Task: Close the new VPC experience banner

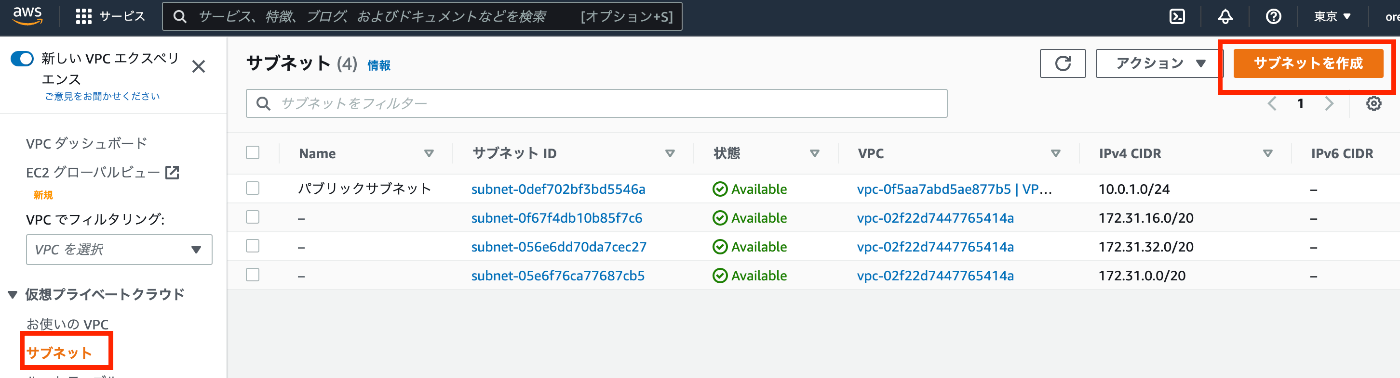Action: tap(198, 66)
